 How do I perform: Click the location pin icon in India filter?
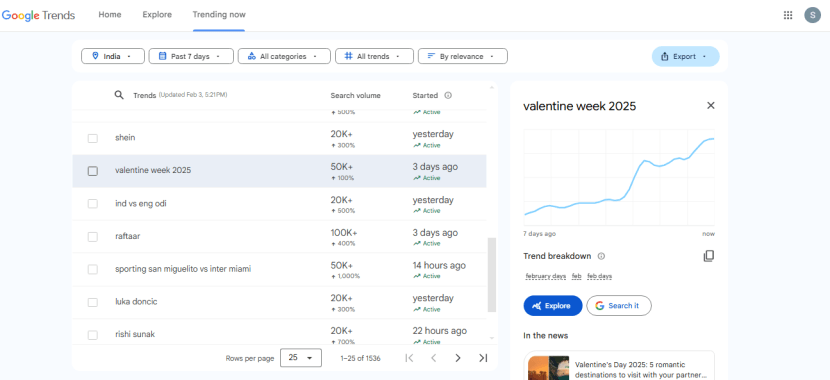(95, 56)
